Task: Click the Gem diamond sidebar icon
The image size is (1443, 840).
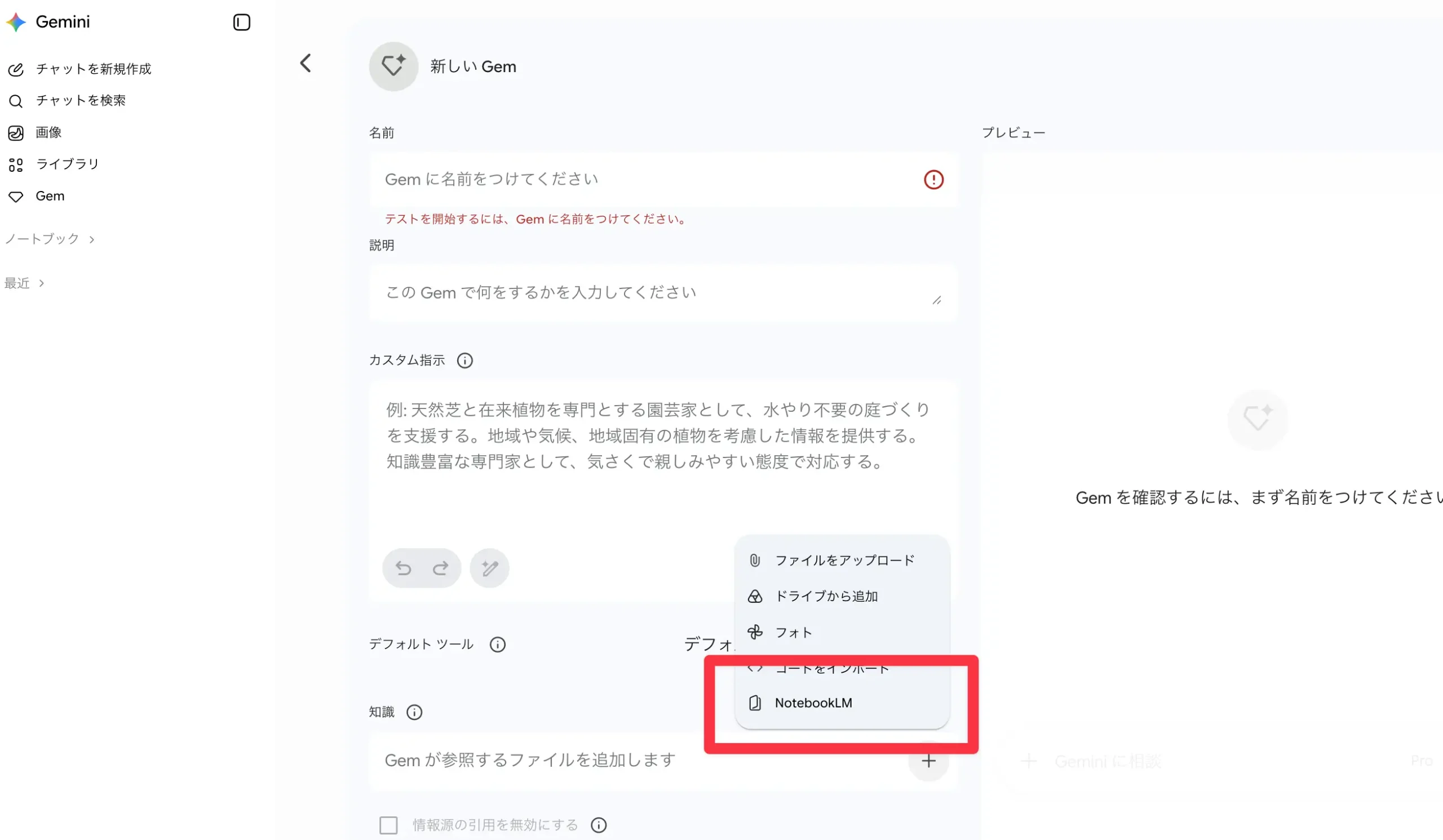Action: (x=15, y=197)
